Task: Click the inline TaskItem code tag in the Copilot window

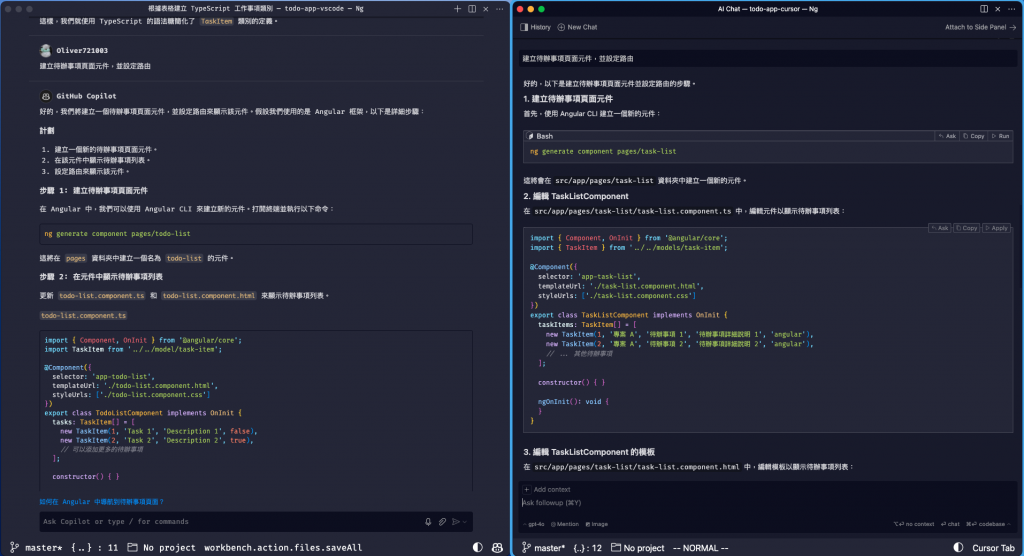Action: click(x=216, y=21)
